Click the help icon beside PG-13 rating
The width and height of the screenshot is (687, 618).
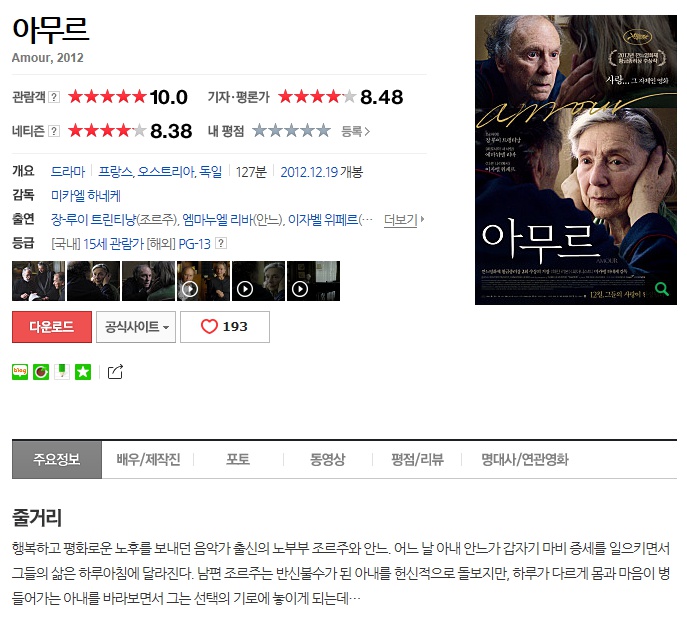(221, 243)
